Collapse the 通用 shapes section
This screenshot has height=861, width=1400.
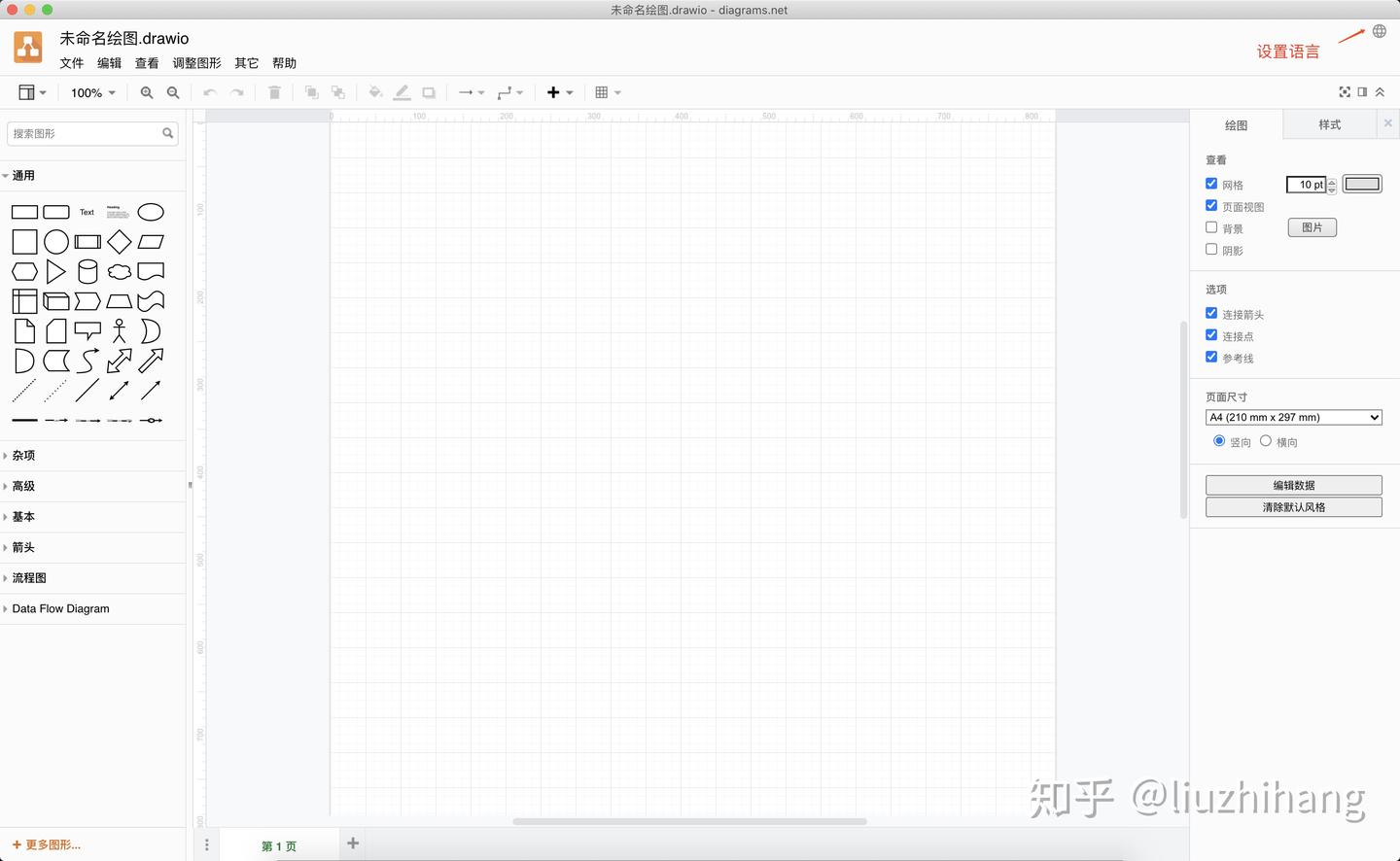point(92,176)
